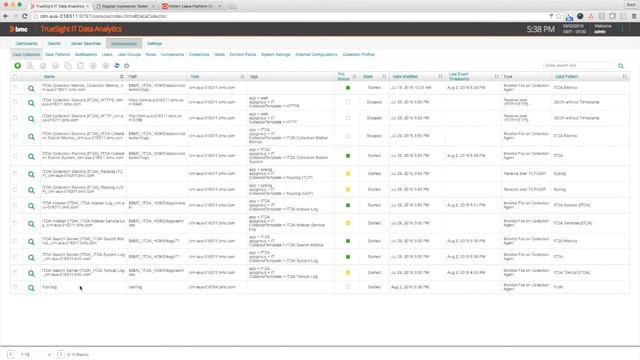This screenshot has width=640, height=360.
Task: Click the copy/clone icon in toolbar
Action: point(68,66)
